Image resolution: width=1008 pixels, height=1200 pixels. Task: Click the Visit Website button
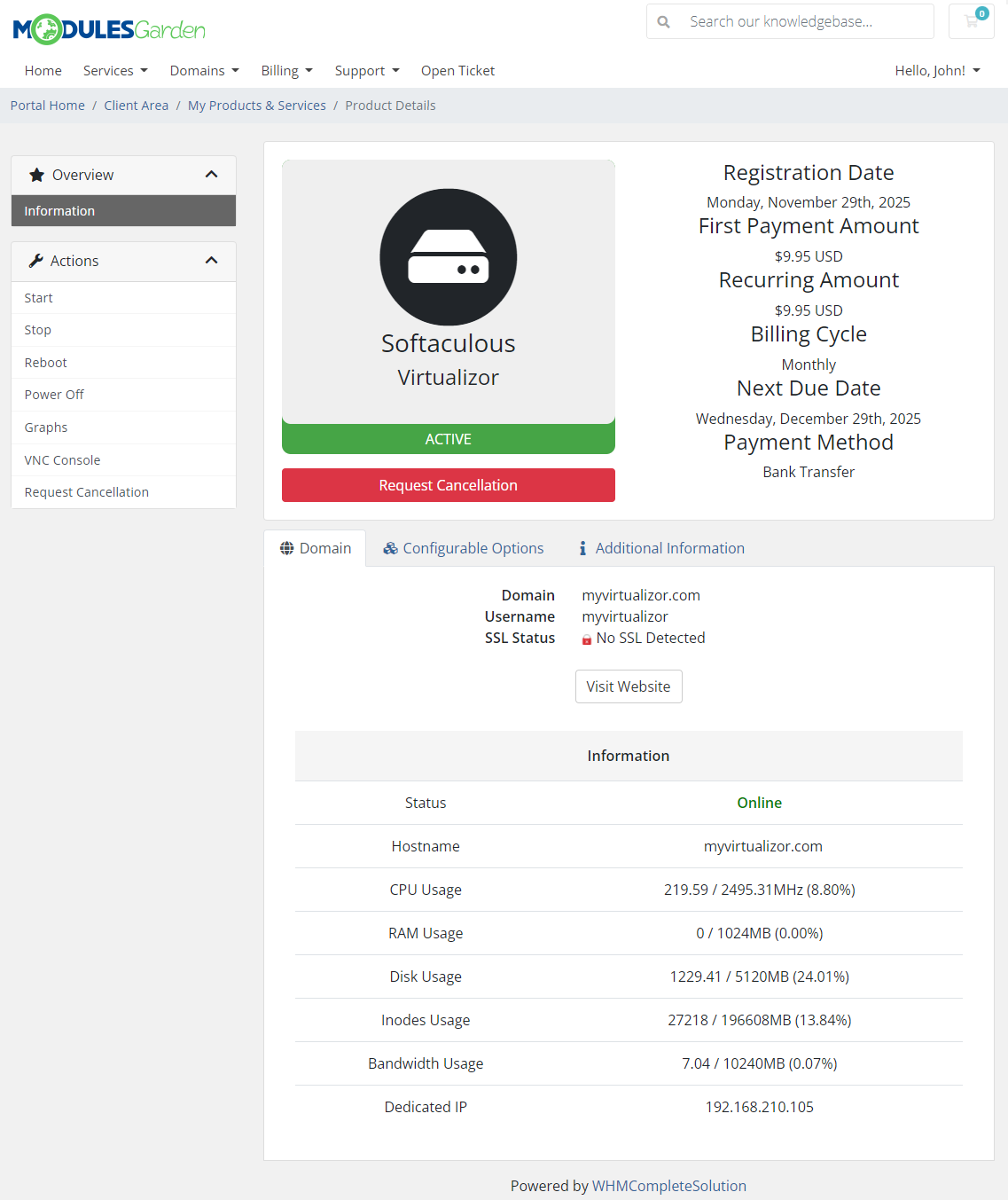coord(629,686)
